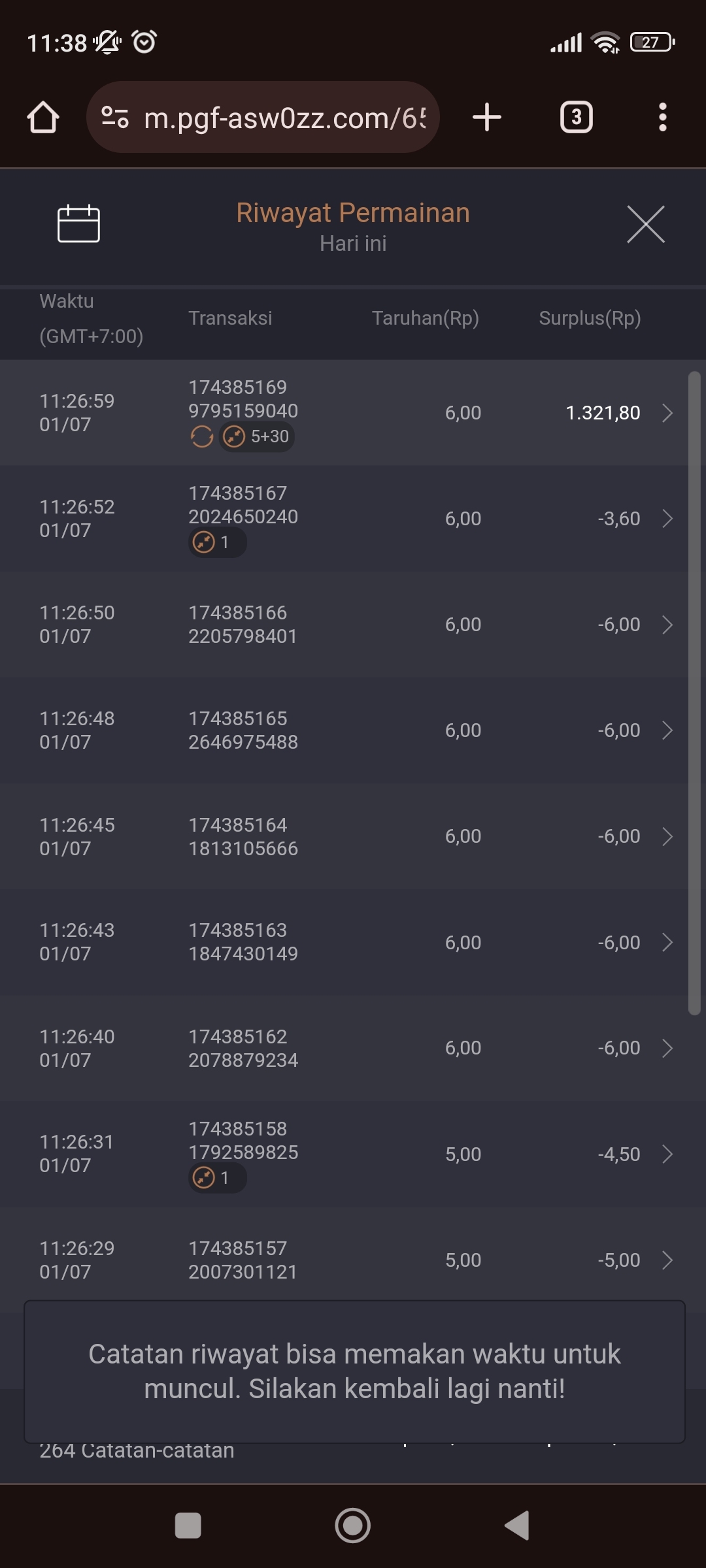Tap the badge on the 11:26:52 transaction
This screenshot has height=1568, width=706.
[x=217, y=542]
